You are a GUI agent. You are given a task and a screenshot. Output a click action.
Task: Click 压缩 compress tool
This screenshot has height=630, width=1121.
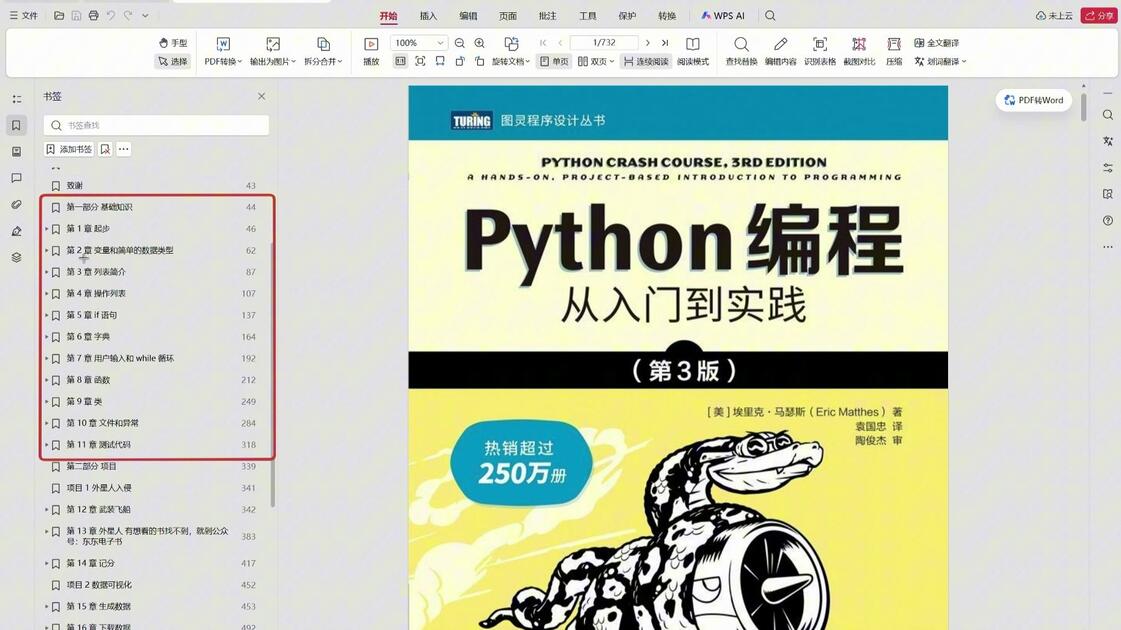[x=894, y=51]
